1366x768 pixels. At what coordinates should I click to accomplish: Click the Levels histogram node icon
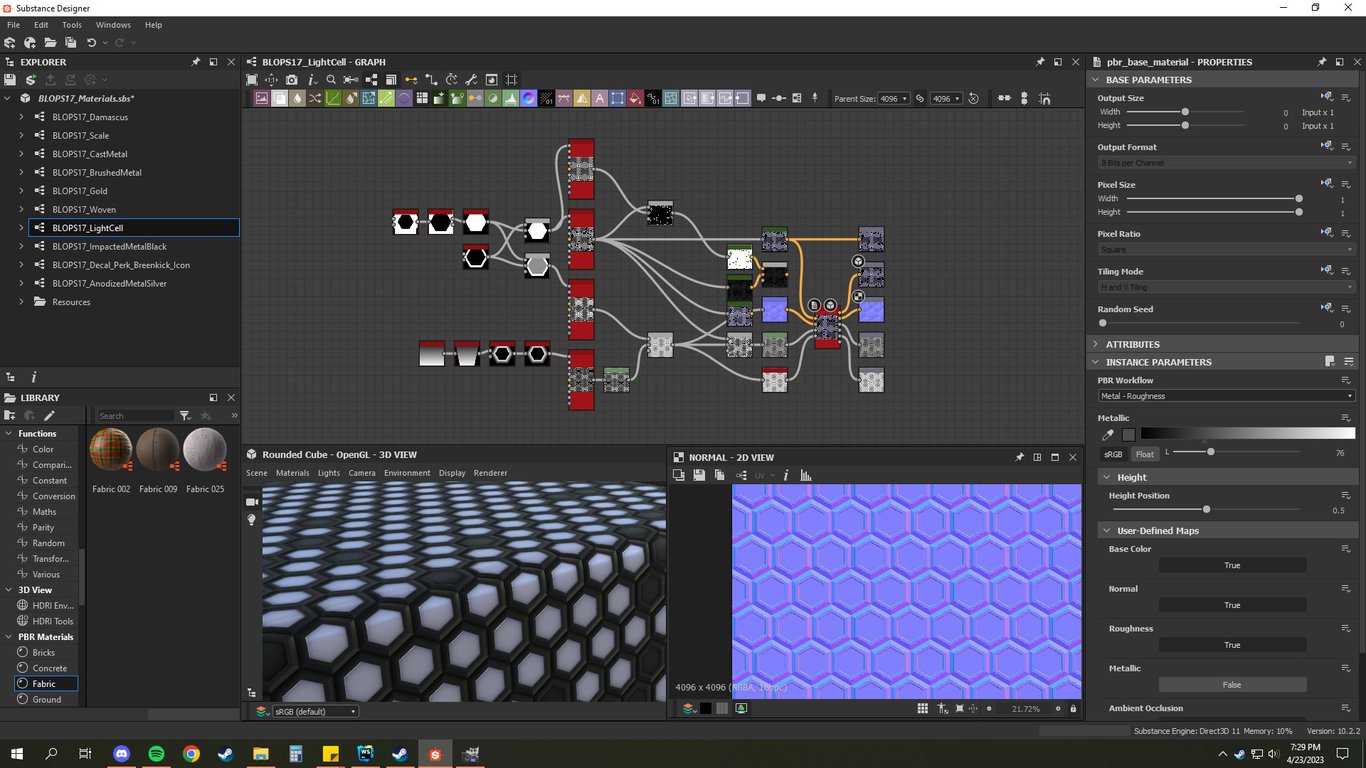click(510, 99)
